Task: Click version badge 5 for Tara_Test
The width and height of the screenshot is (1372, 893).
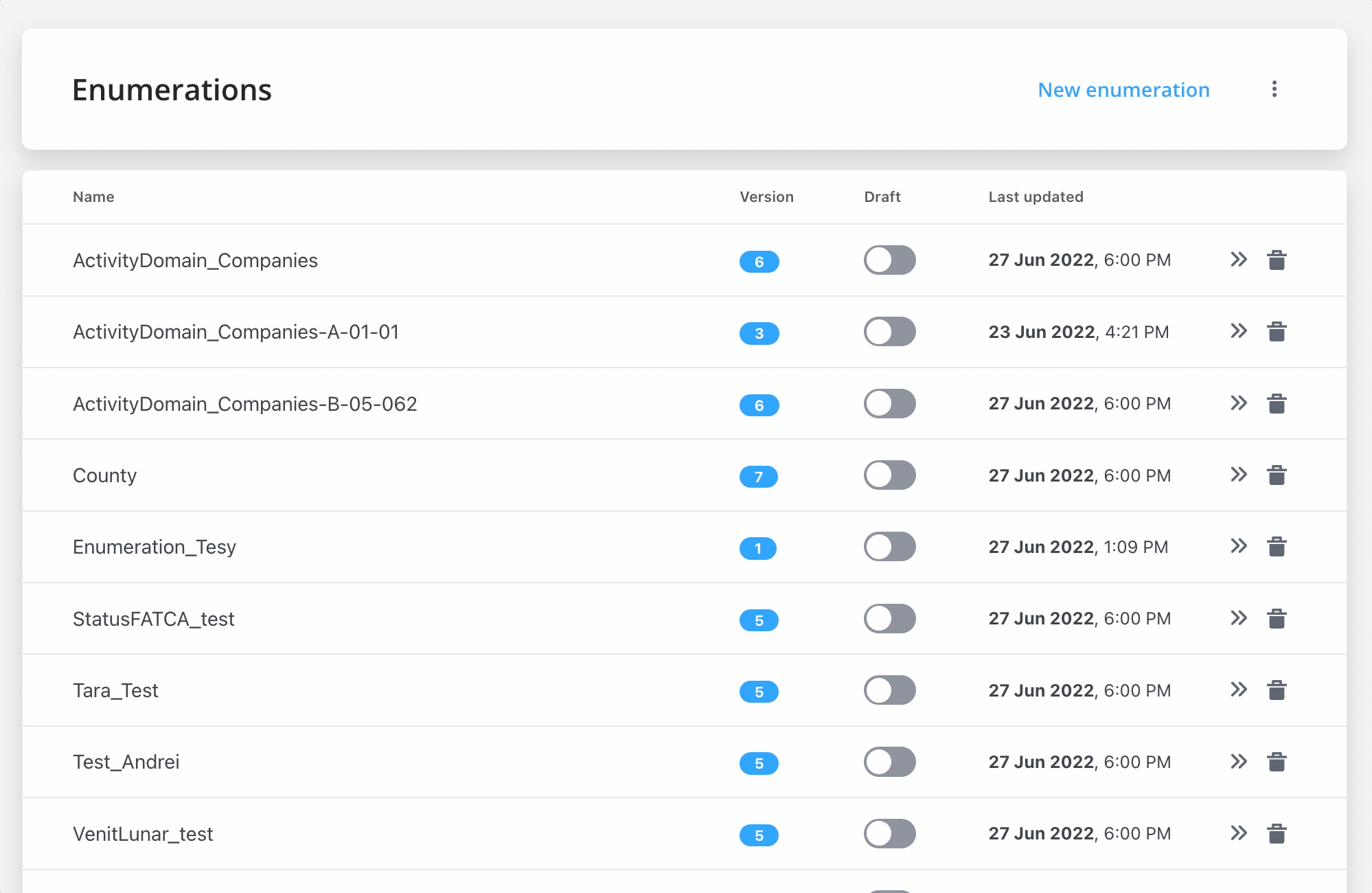Action: click(759, 692)
